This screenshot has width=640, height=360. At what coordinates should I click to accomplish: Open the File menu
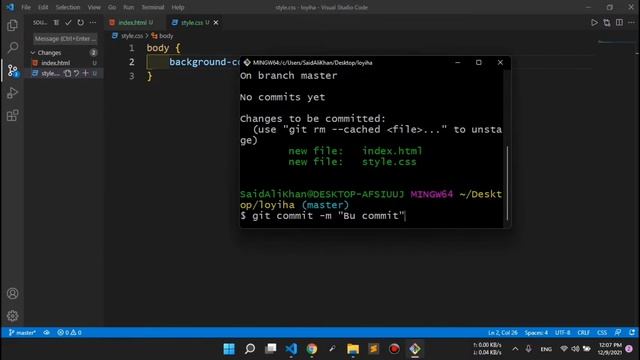tap(26, 7)
